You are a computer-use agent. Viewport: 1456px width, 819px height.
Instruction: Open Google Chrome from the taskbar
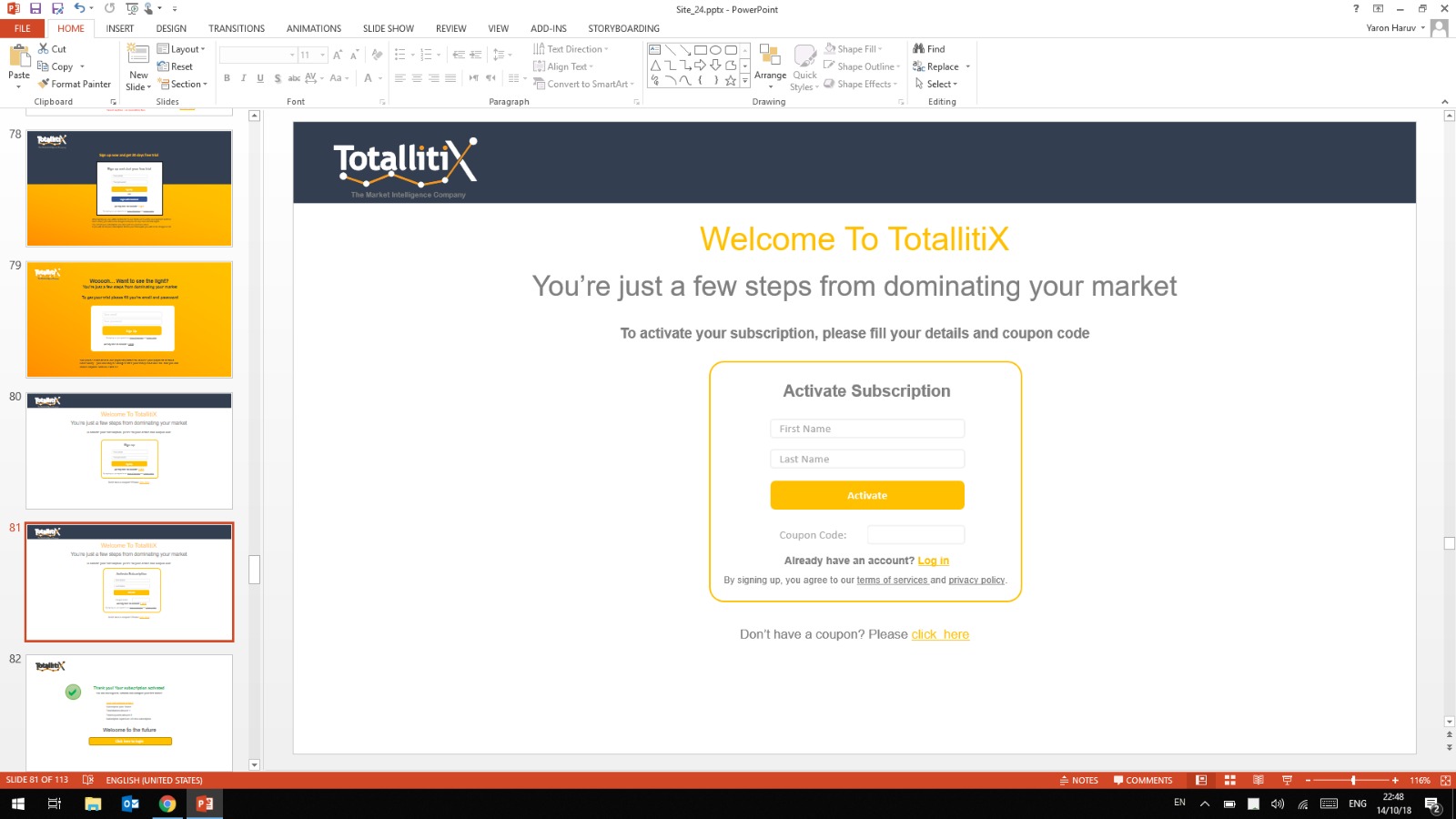pyautogui.click(x=167, y=804)
